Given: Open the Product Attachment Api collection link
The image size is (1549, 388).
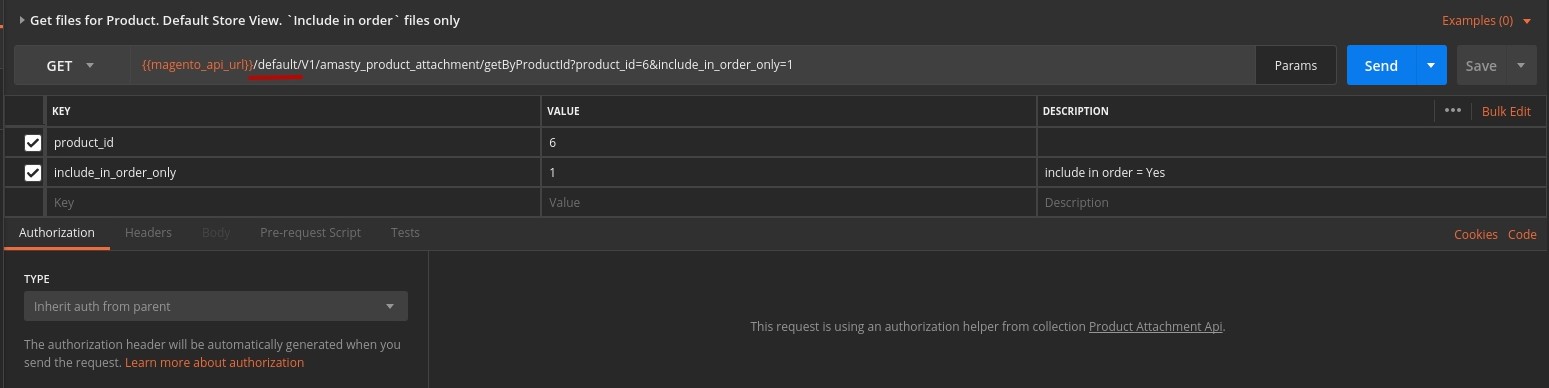Looking at the screenshot, I should coord(1155,326).
